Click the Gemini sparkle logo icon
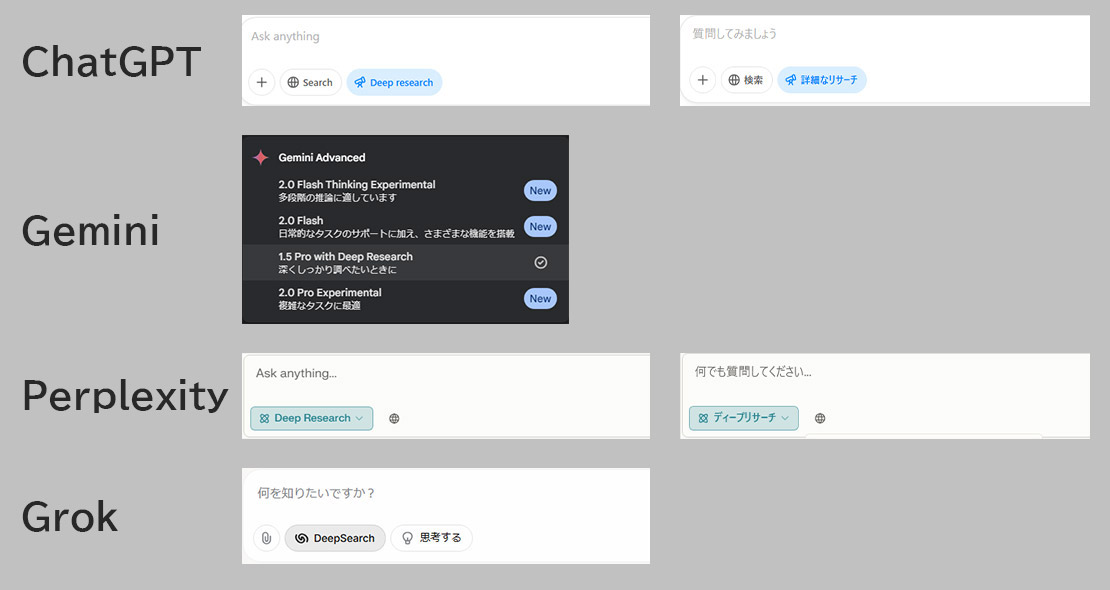Image resolution: width=1110 pixels, height=590 pixels. tap(261, 157)
